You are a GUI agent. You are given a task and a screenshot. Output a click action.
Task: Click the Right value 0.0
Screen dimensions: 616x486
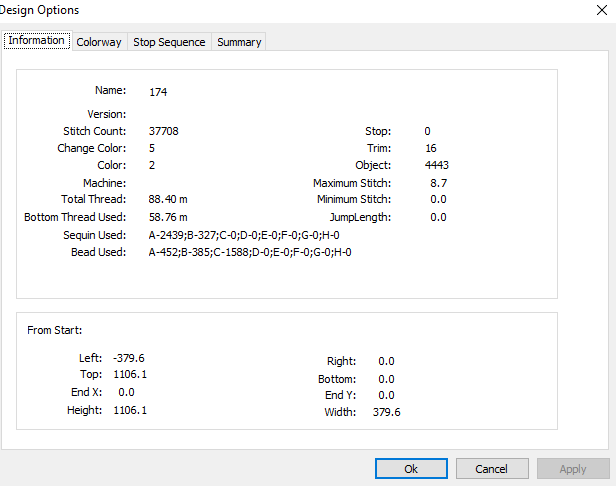[x=387, y=361]
